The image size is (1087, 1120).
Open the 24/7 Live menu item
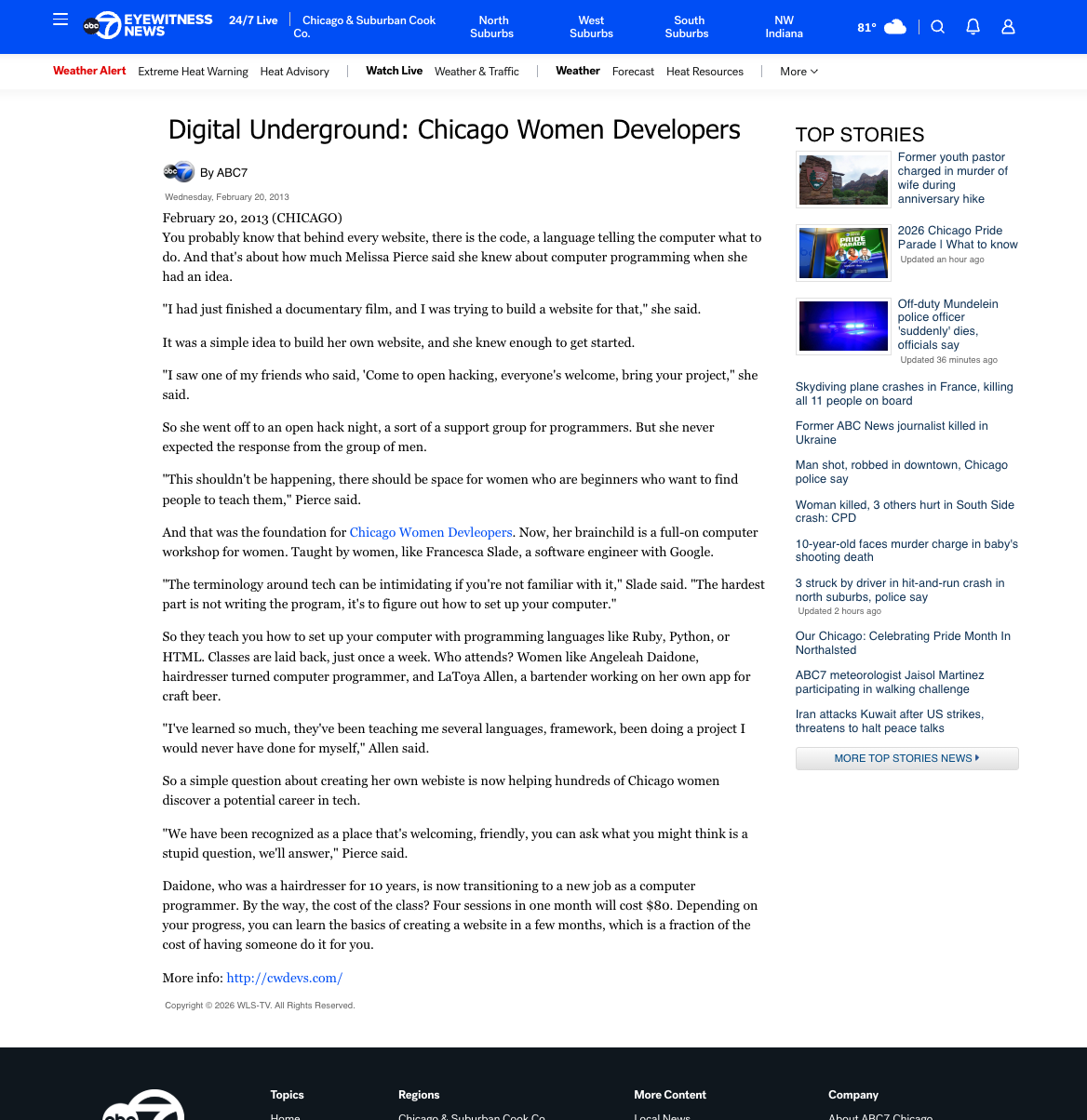tap(253, 20)
